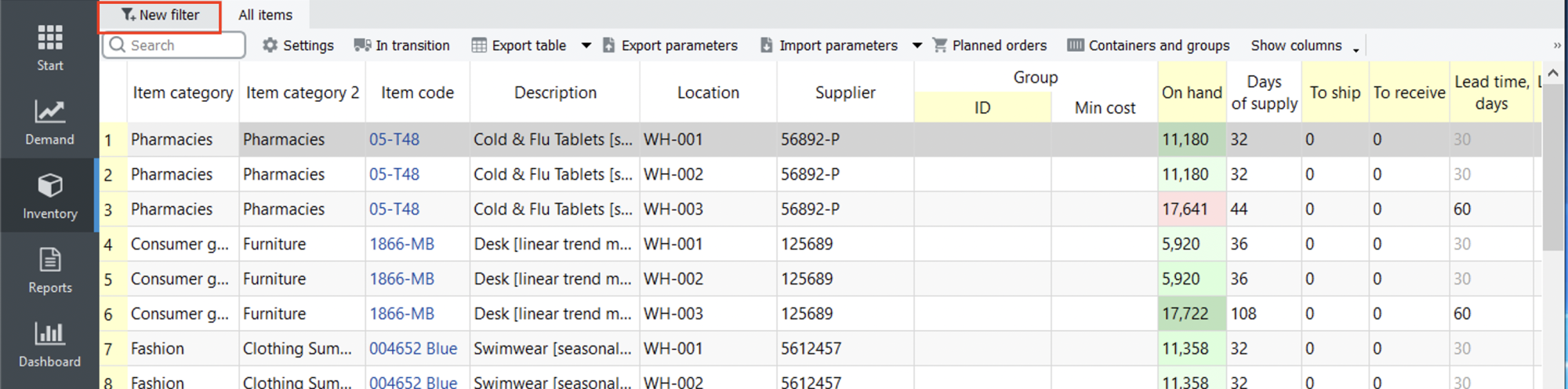Open the Start section in sidebar
1568x389 pixels.
click(49, 47)
